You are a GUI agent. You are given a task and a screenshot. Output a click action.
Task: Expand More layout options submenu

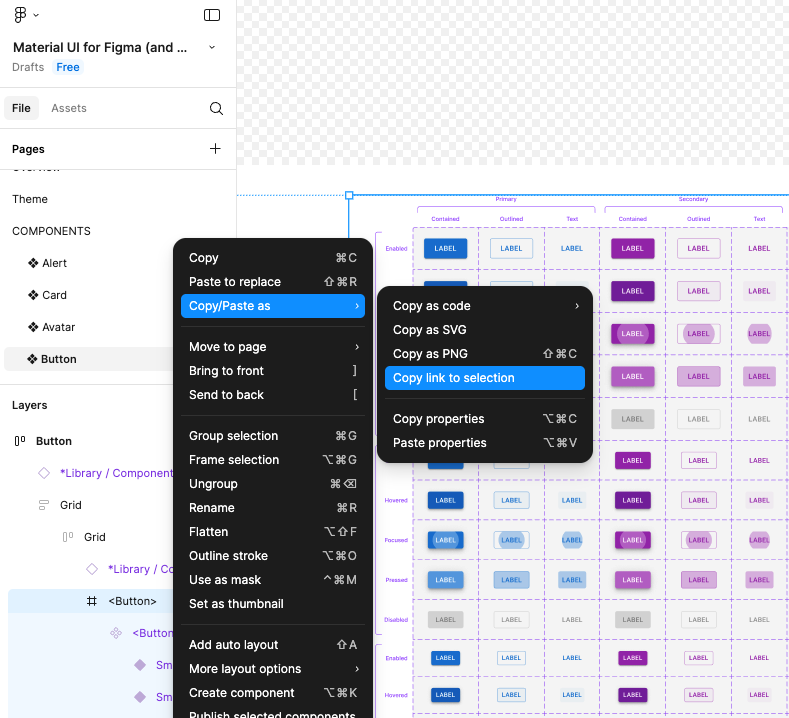(273, 669)
